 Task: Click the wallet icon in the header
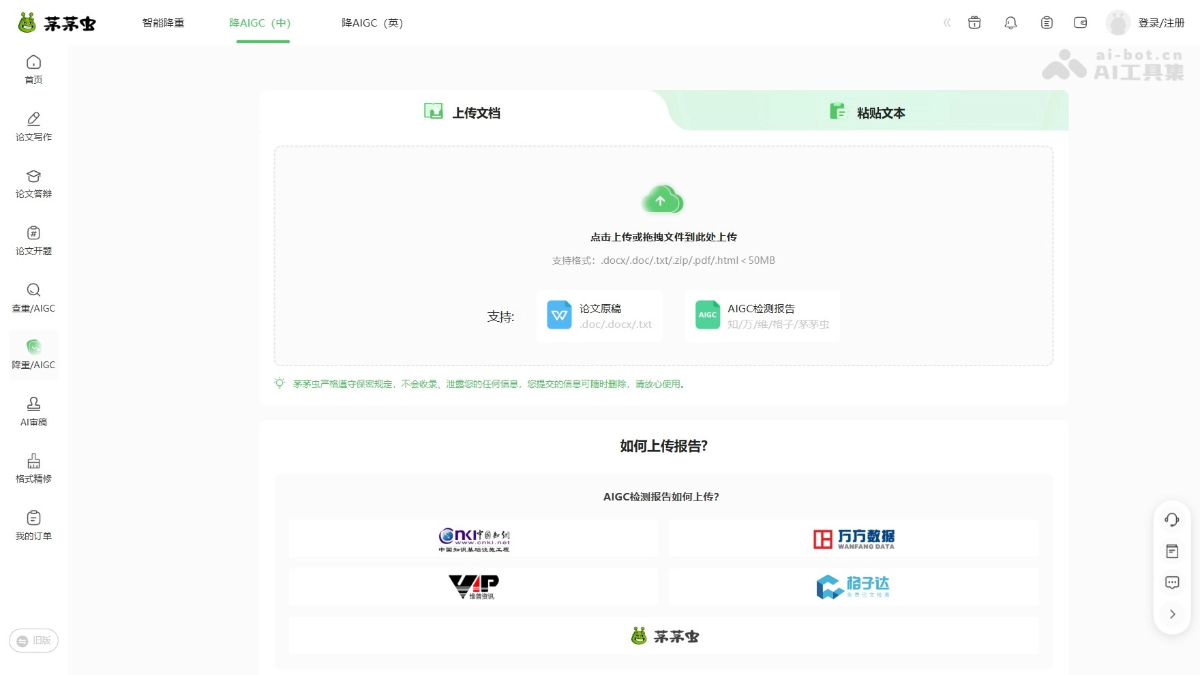[x=1082, y=22]
